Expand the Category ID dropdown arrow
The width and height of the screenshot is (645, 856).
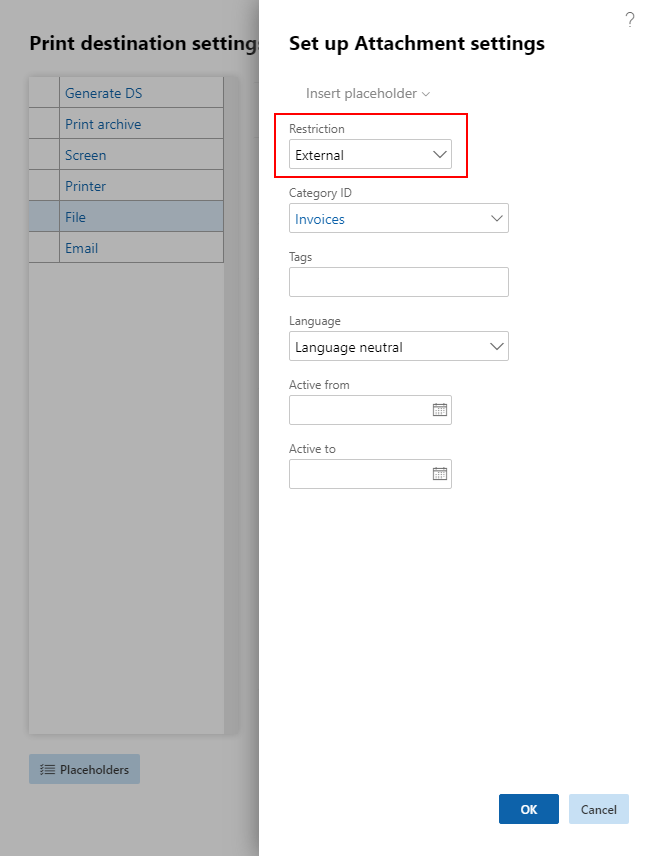(x=496, y=218)
